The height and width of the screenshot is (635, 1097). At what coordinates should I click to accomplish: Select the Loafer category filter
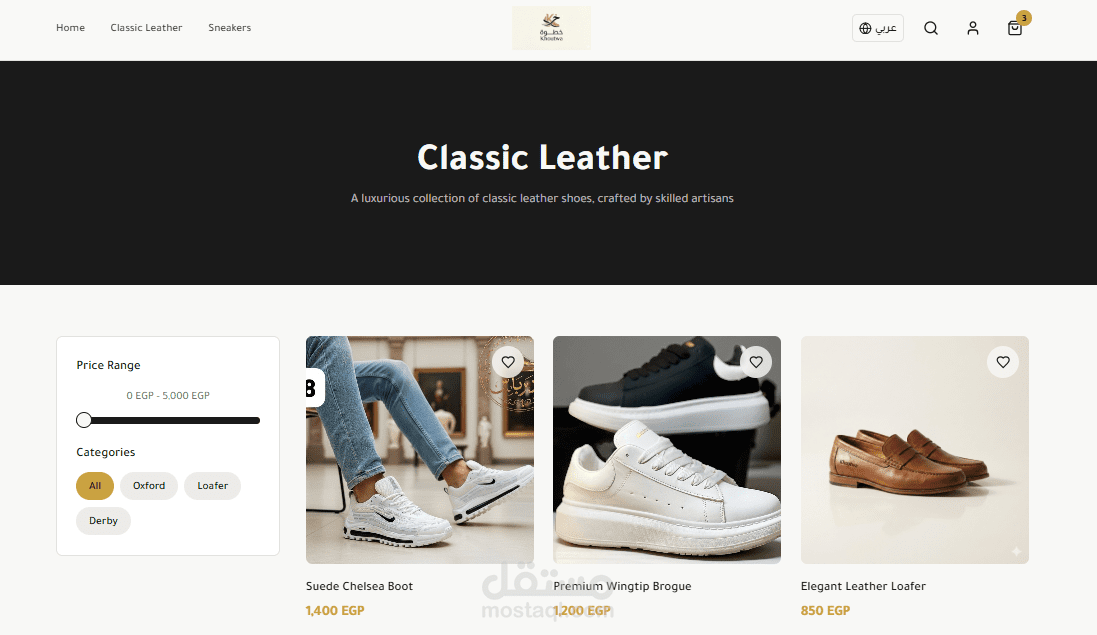(213, 485)
